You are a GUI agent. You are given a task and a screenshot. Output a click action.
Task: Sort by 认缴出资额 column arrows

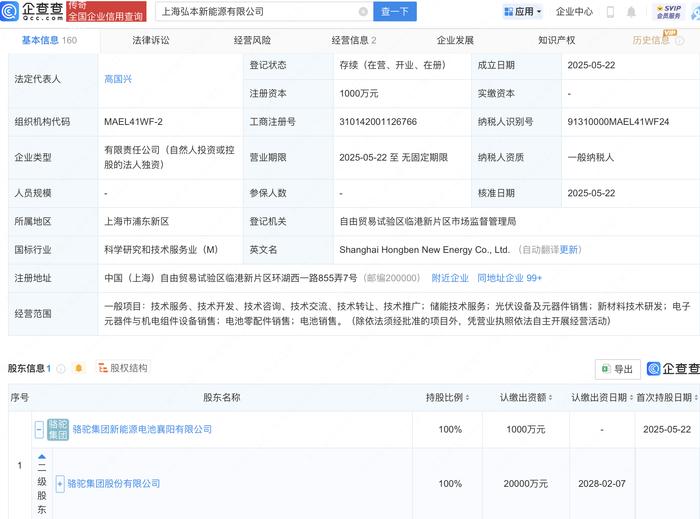(550, 397)
